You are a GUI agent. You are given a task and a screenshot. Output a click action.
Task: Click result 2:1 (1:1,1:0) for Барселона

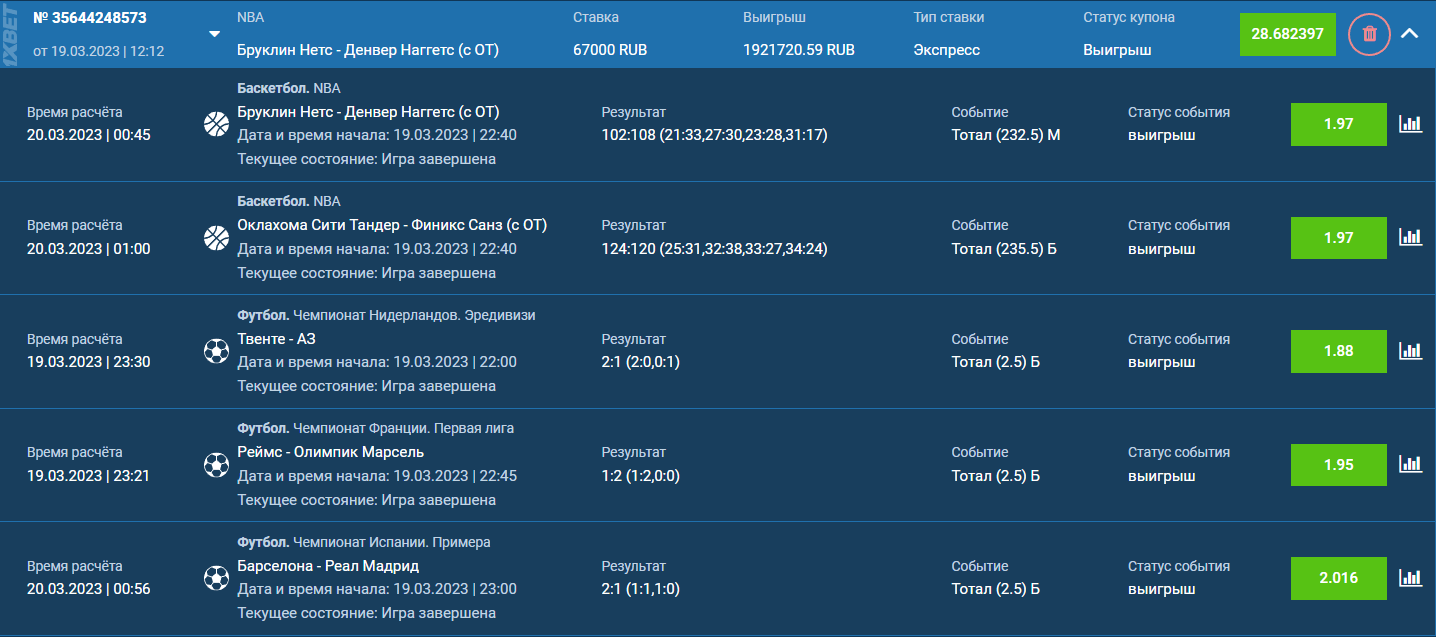pyautogui.click(x=640, y=589)
